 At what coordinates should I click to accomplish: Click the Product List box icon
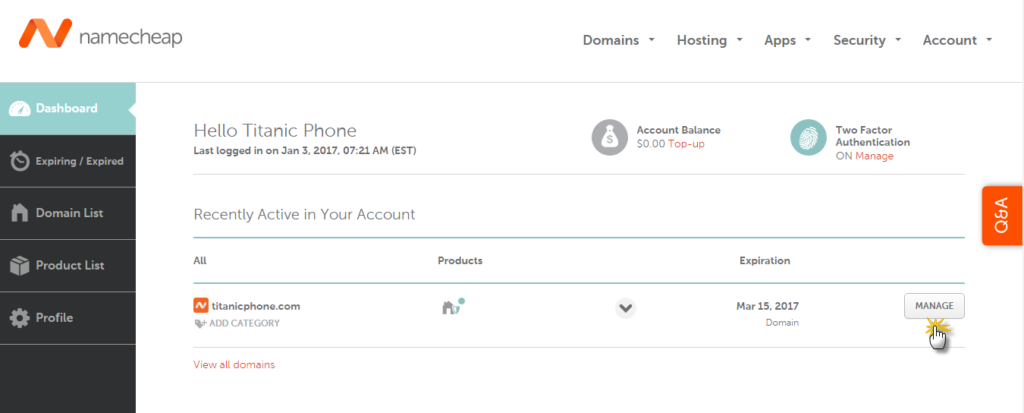point(20,265)
